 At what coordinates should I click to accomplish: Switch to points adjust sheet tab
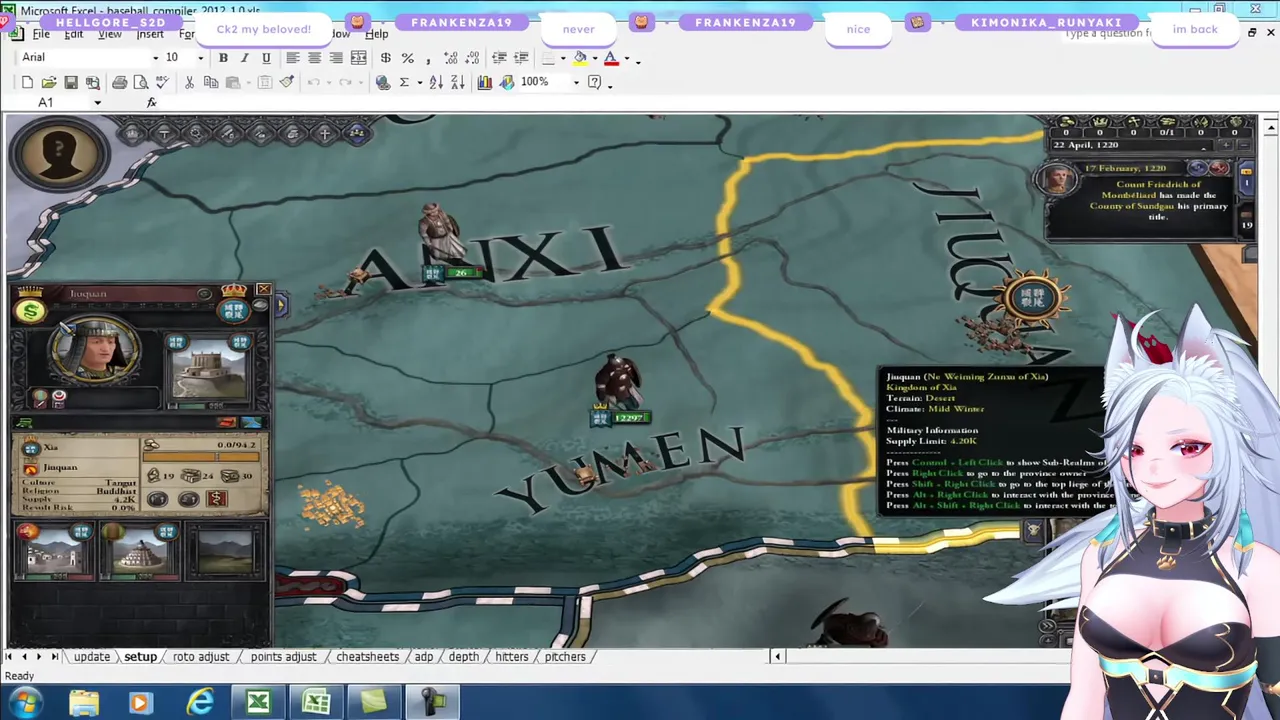[283, 657]
